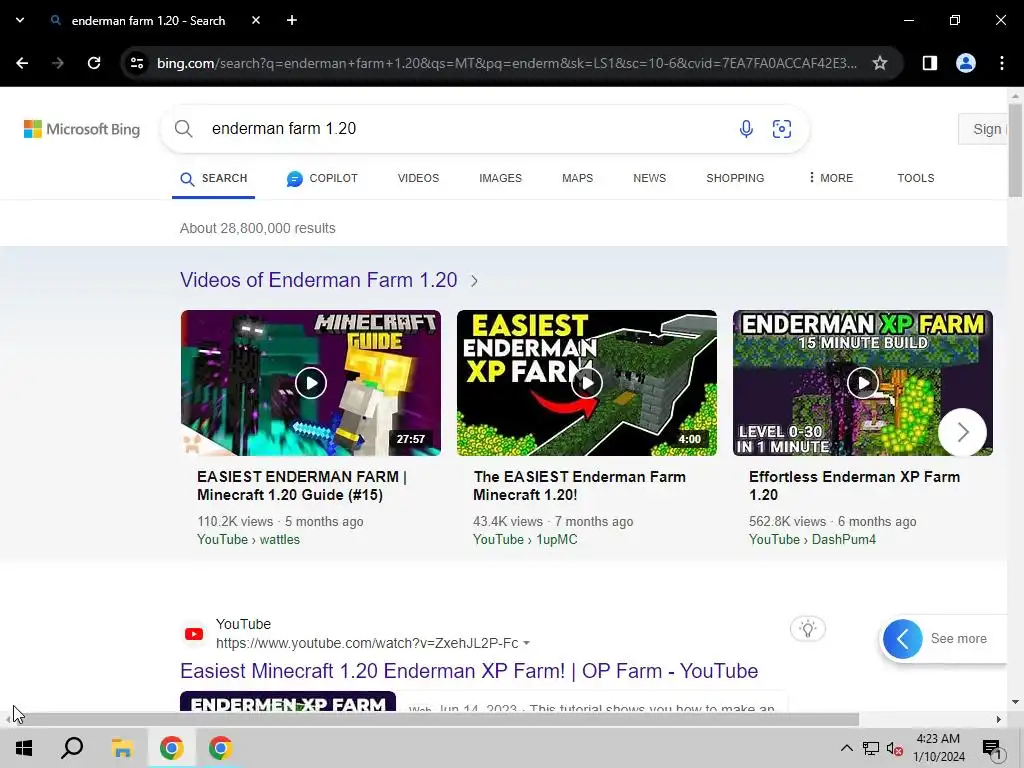Open Easiest Minecraft 1.20 Enderman XP Farm result

[469, 671]
